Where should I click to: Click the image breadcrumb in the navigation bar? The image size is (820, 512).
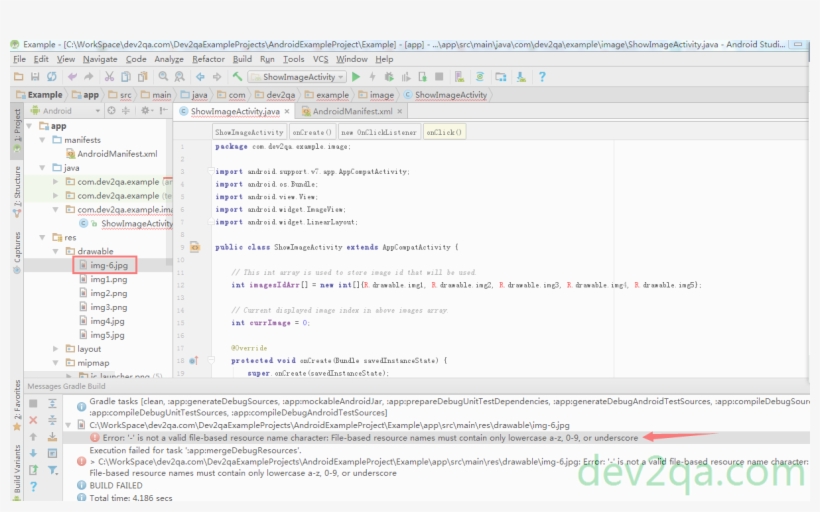point(377,95)
